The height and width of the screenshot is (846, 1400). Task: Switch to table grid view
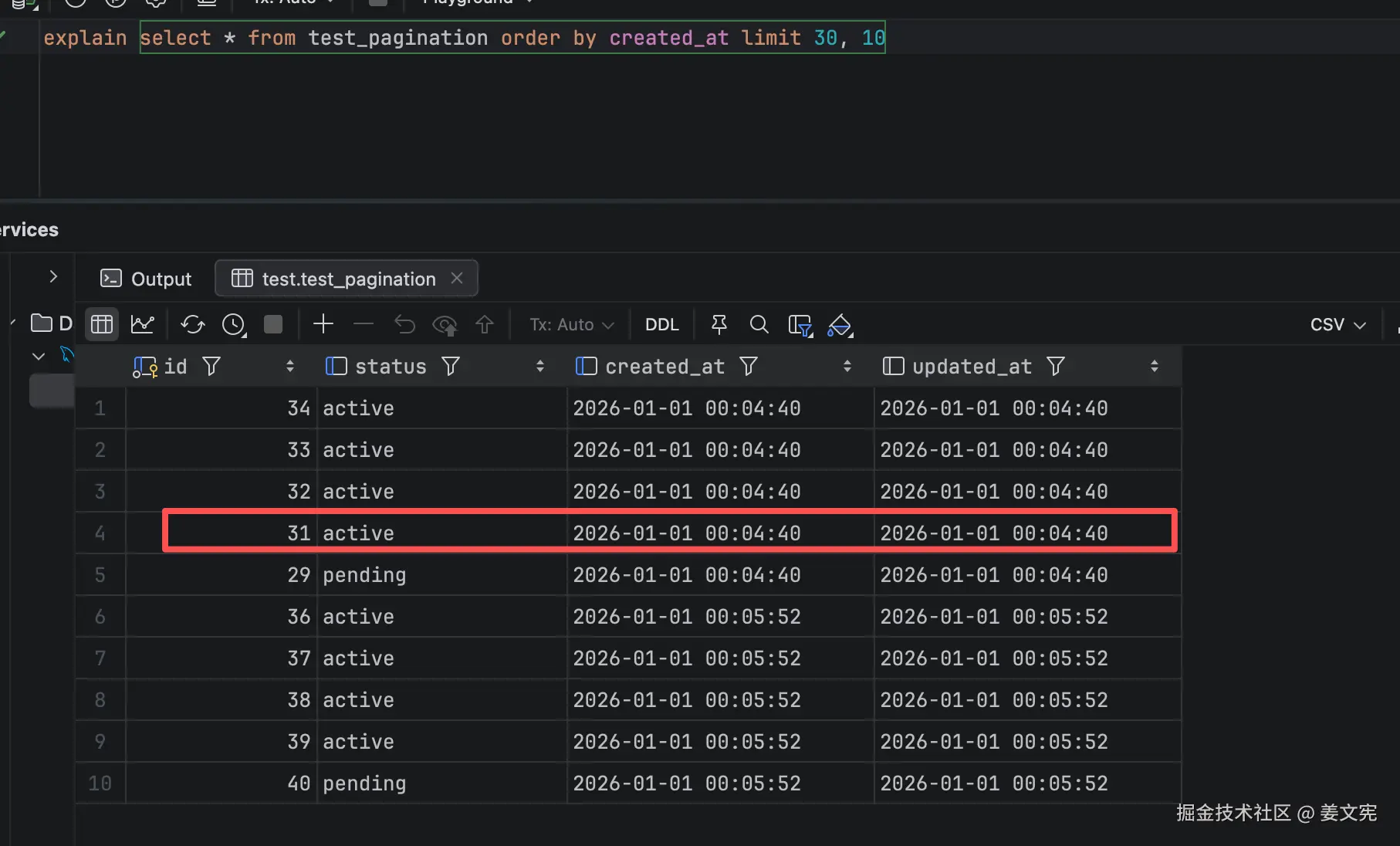(x=102, y=324)
